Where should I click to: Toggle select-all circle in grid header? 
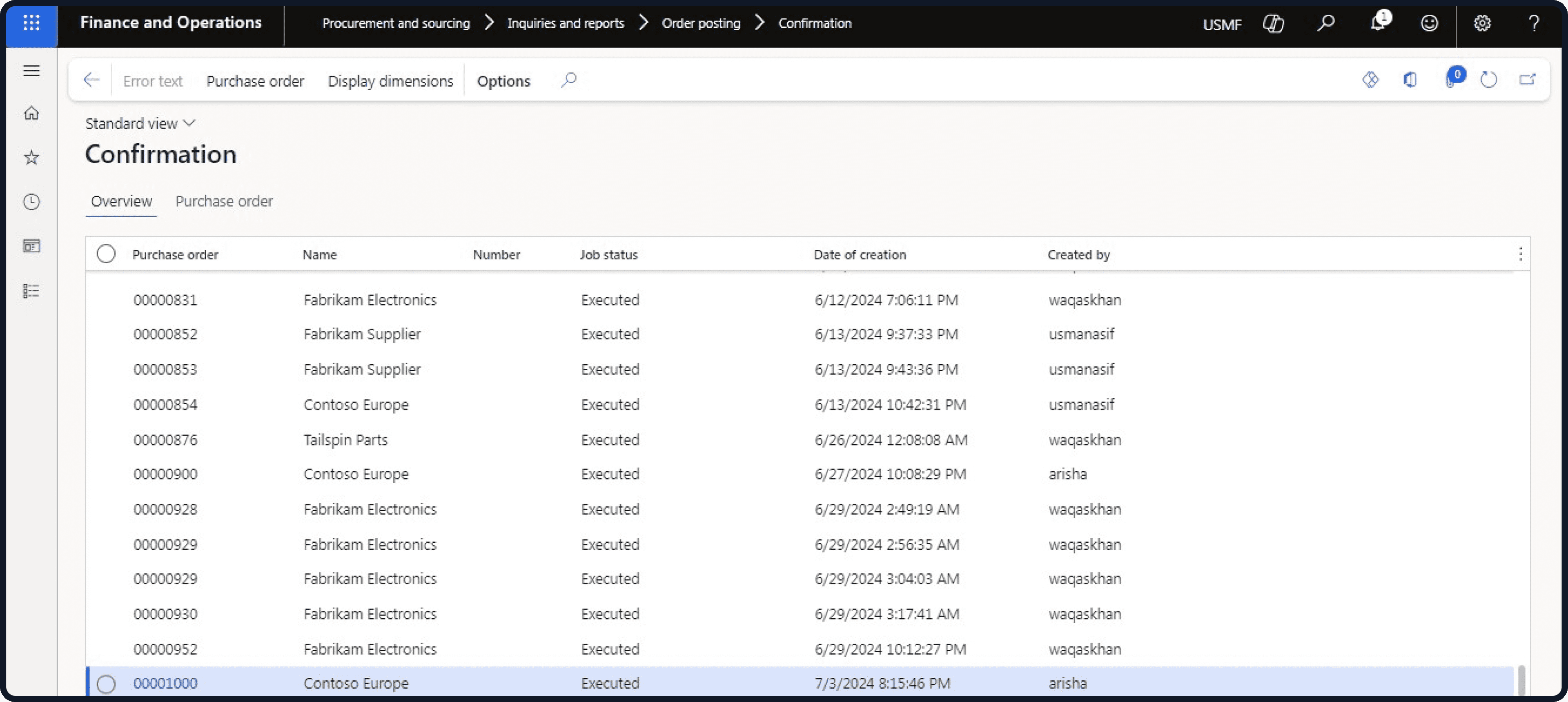(x=106, y=254)
